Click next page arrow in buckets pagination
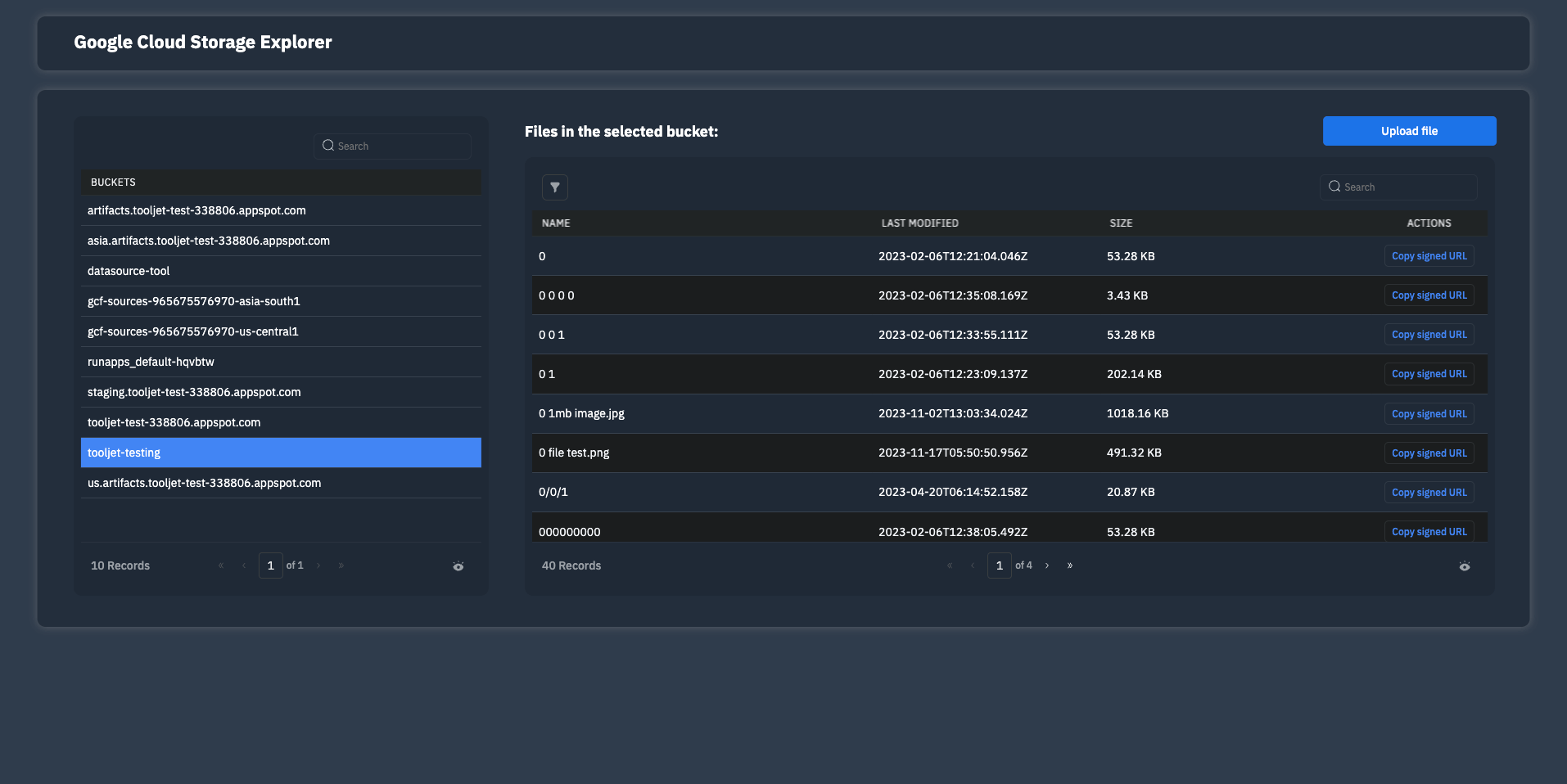Viewport: 1567px width, 784px height. click(318, 565)
